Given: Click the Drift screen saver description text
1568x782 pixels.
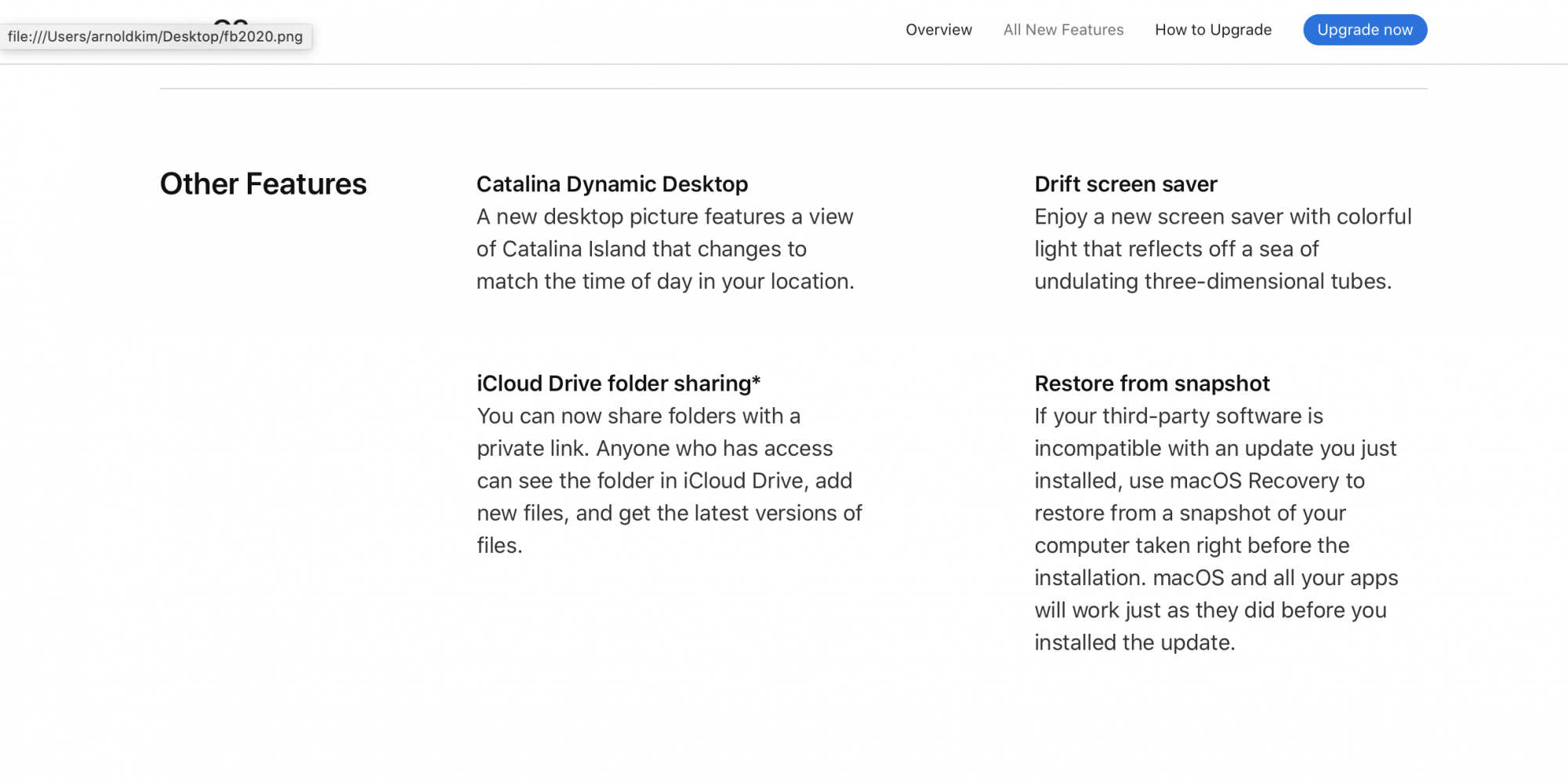Looking at the screenshot, I should (x=1222, y=249).
